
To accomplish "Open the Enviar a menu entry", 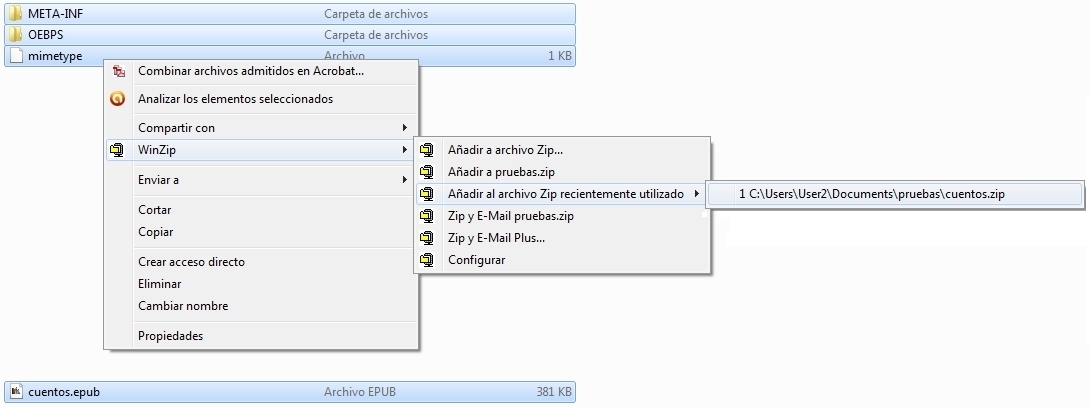I will (x=158, y=180).
